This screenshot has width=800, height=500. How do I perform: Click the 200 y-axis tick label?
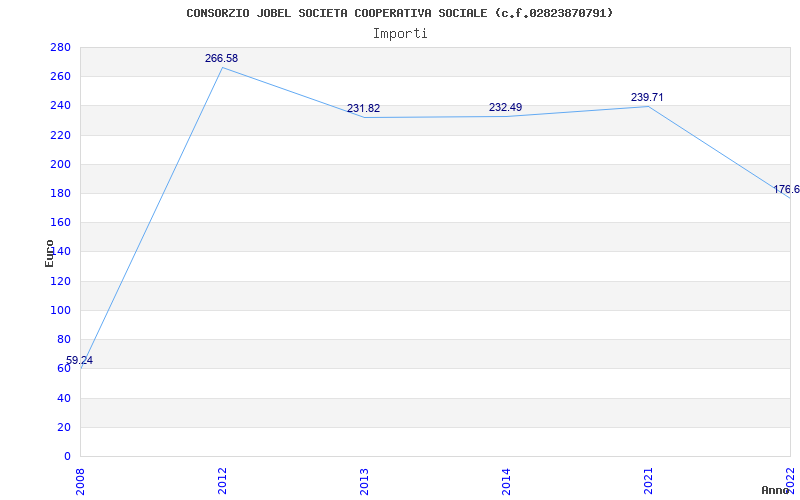(60, 164)
